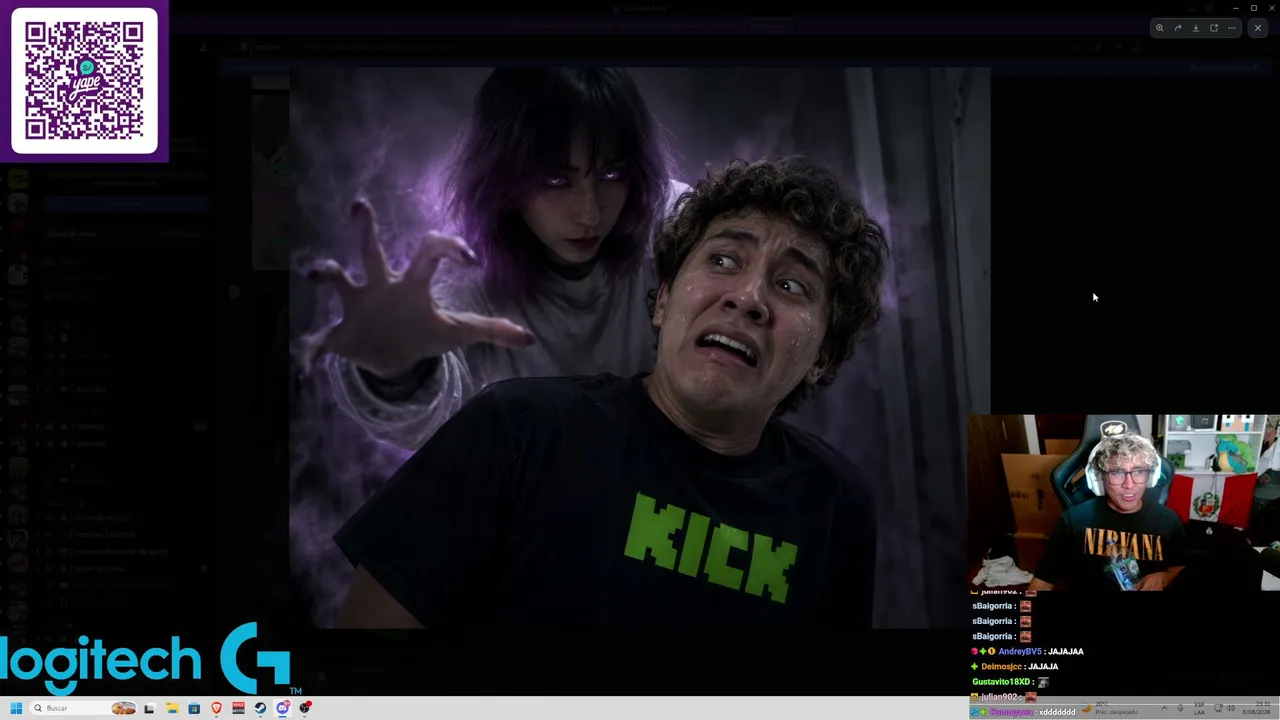Download the image with the save icon

(x=1196, y=28)
